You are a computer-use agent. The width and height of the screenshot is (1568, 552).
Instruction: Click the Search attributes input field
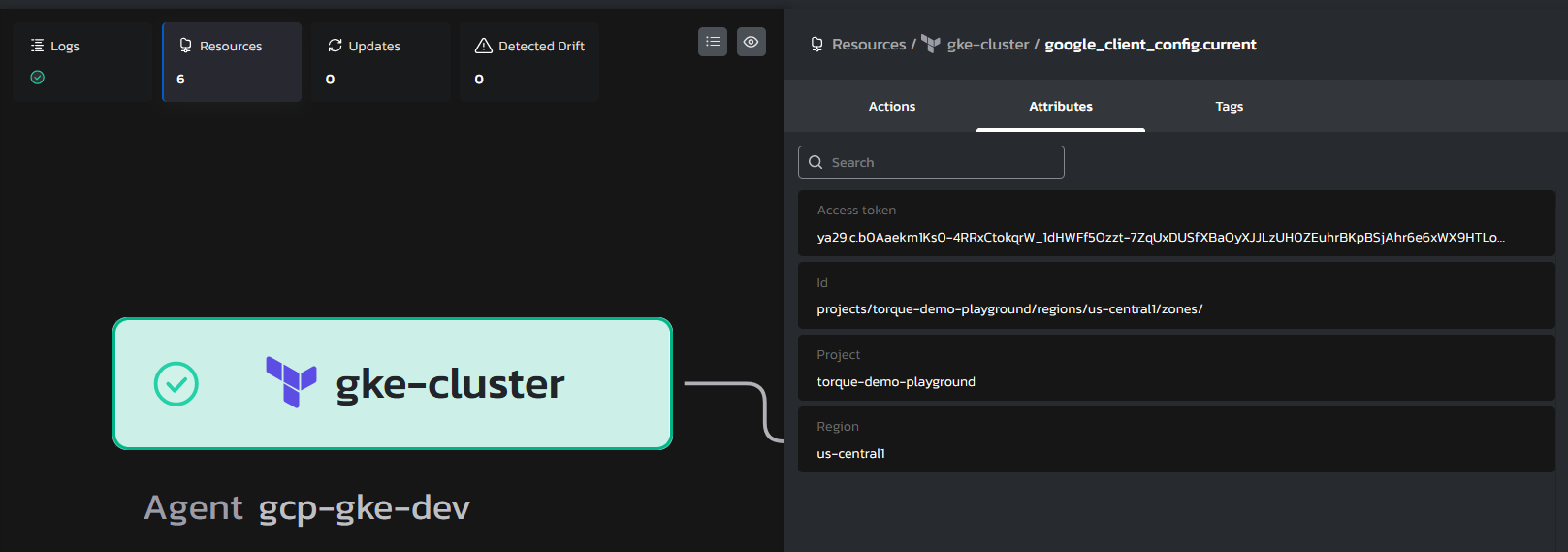[x=941, y=162]
